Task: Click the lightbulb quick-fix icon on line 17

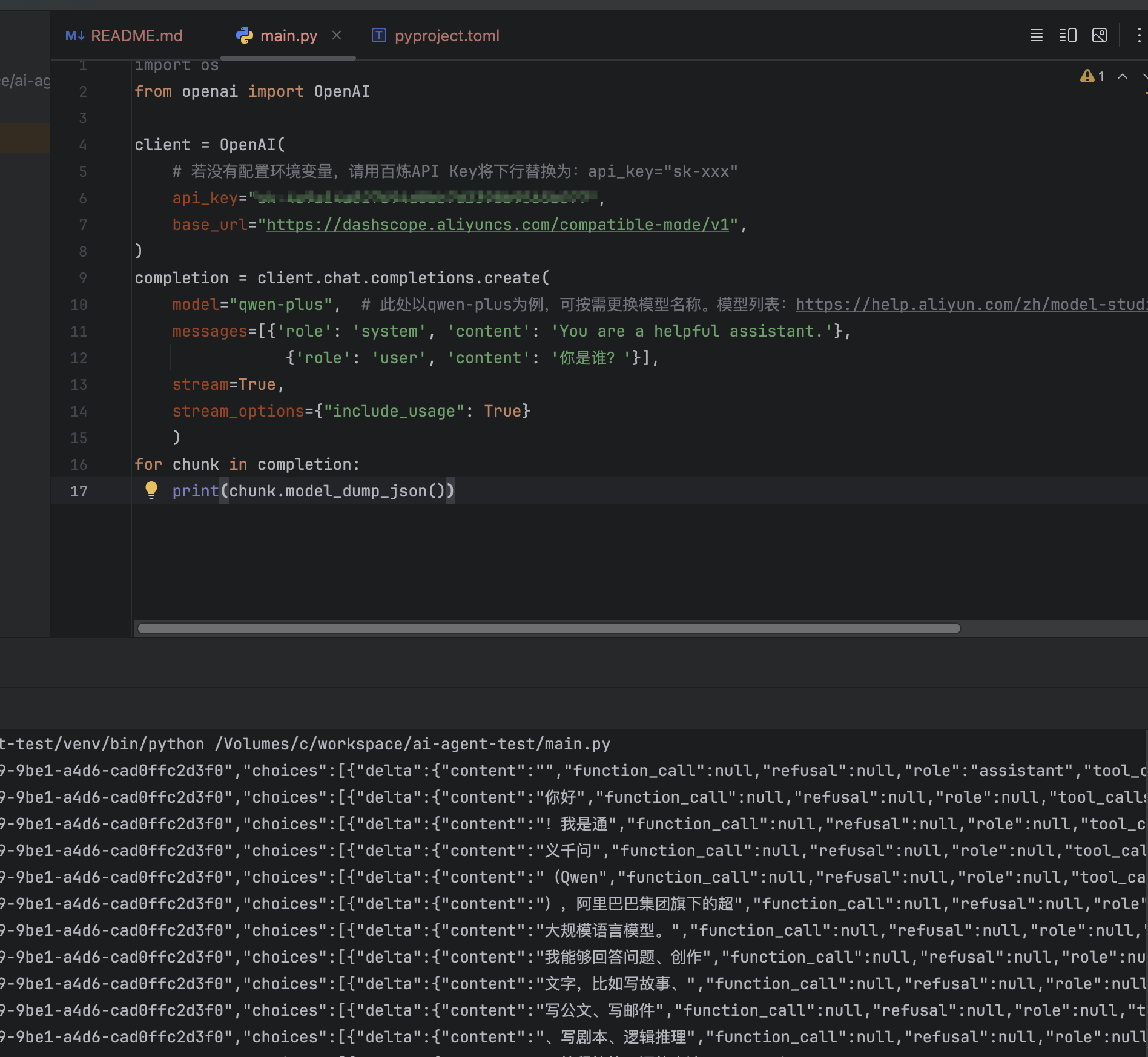Action: pyautogui.click(x=151, y=490)
